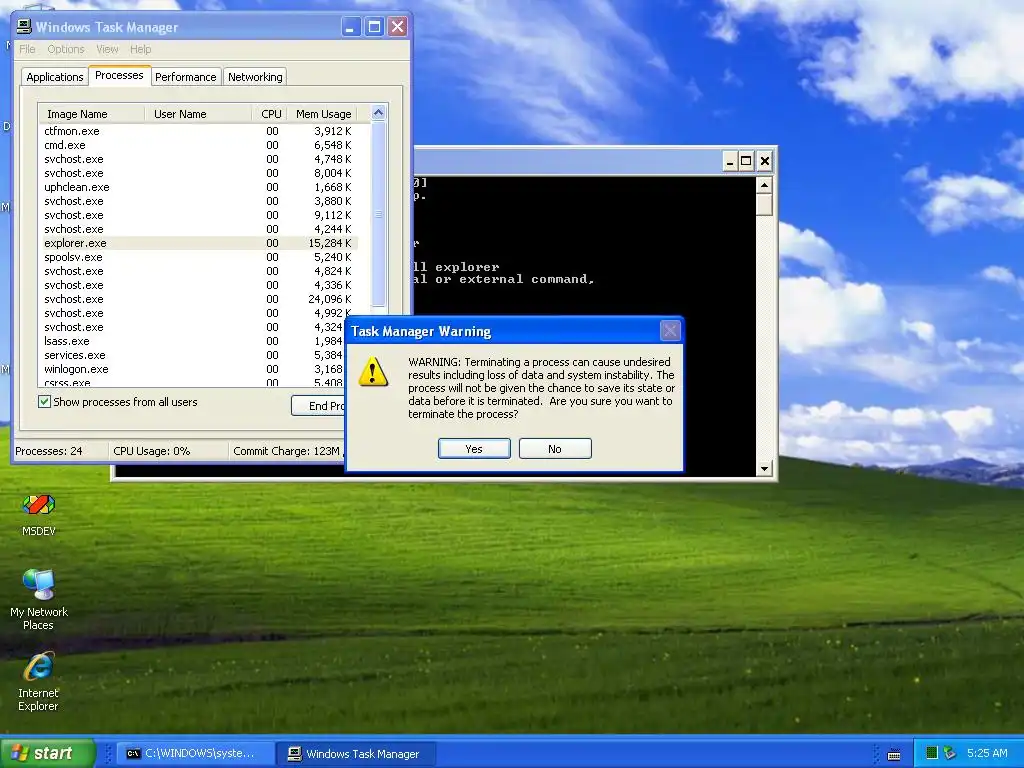
Task: Click the green CPU usage tray icon
Action: click(932, 753)
